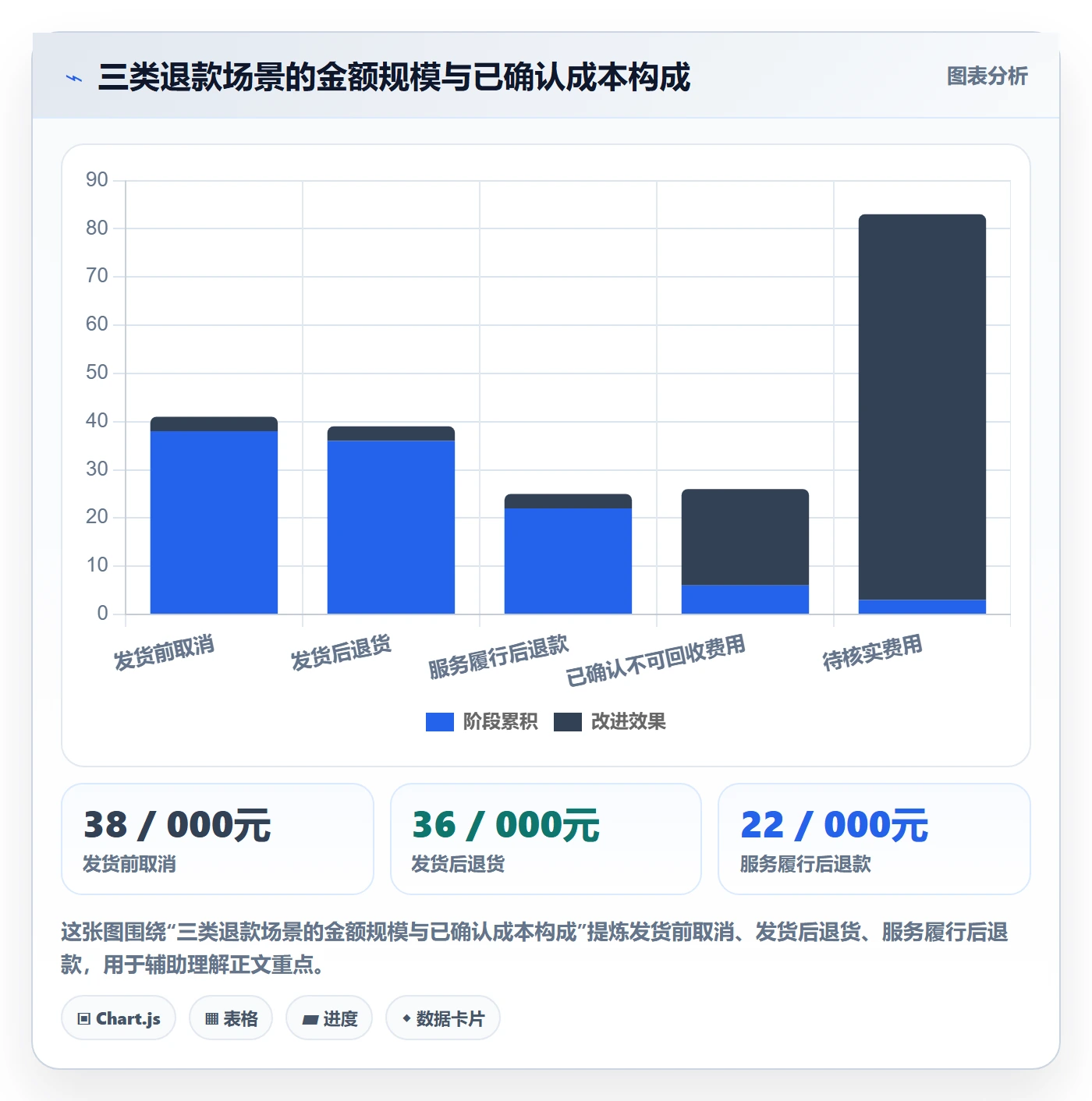Click the blue bar for 服务履行后退款
The image size is (1092, 1101).
click(x=568, y=561)
